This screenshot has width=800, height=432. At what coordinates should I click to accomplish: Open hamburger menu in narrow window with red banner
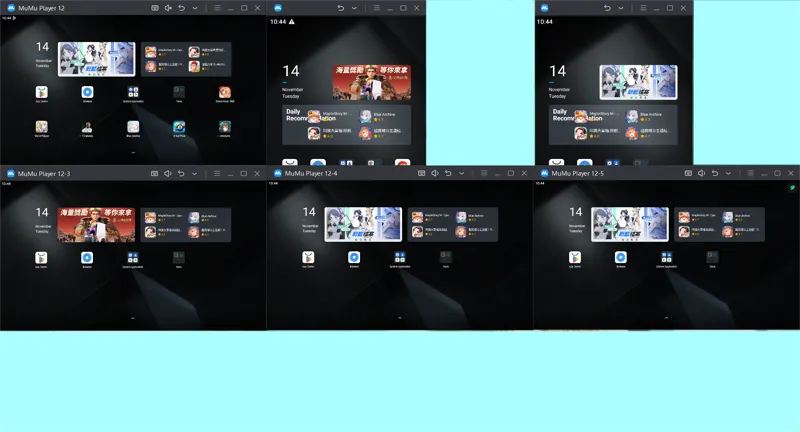pyautogui.click(x=377, y=8)
